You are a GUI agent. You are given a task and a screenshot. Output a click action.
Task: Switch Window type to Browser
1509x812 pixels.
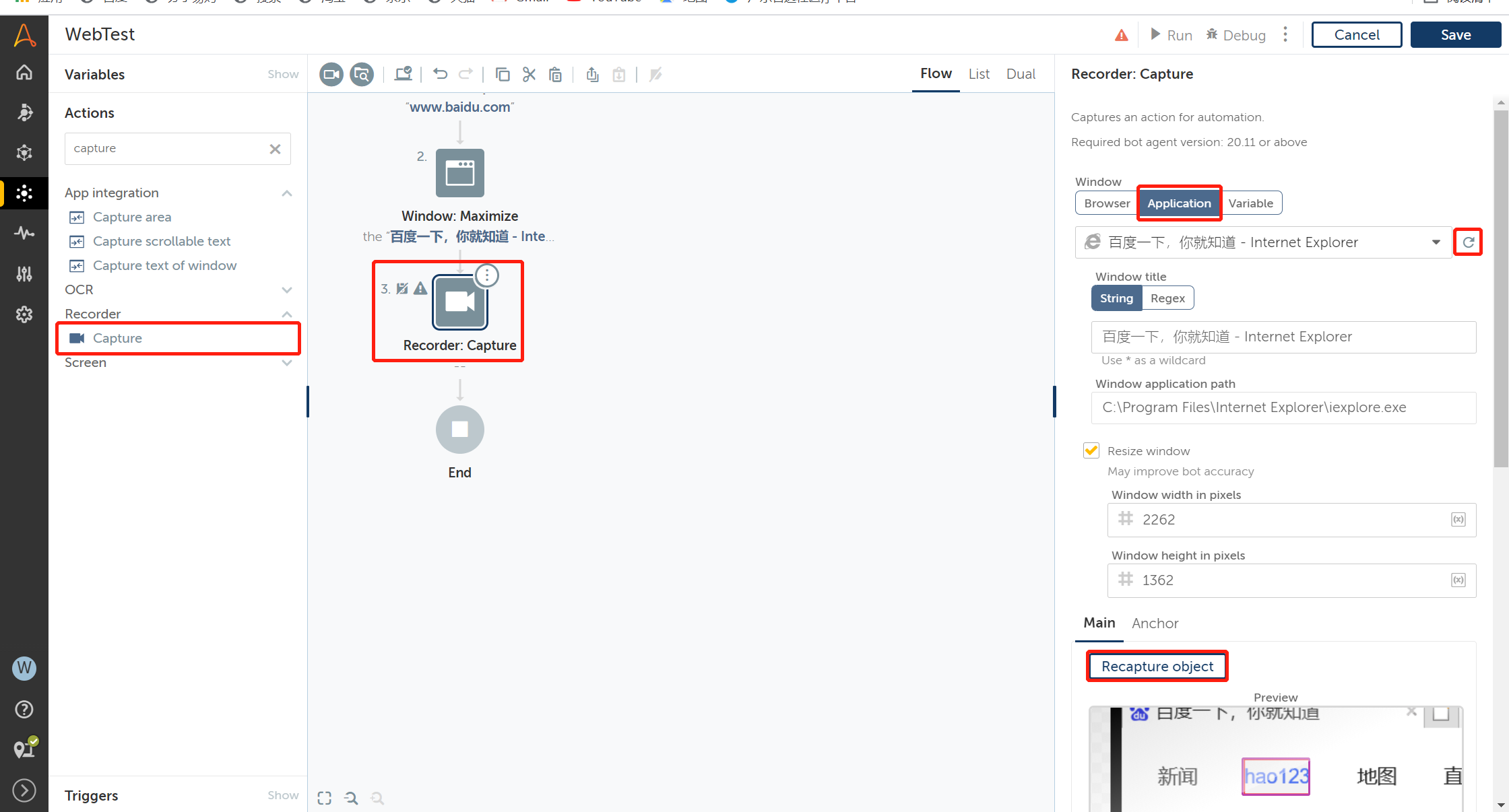tap(1106, 203)
